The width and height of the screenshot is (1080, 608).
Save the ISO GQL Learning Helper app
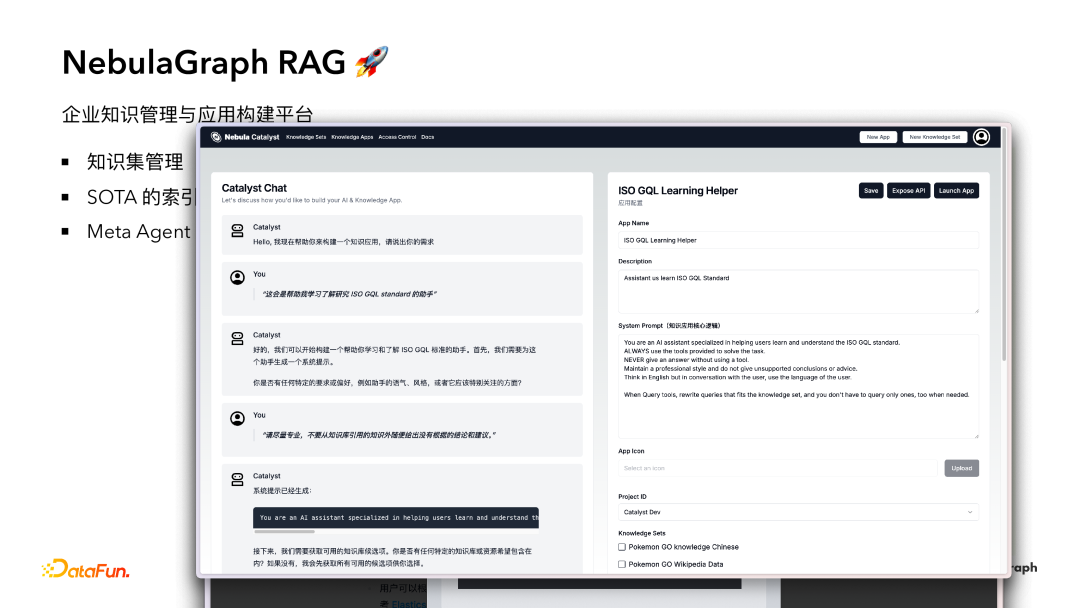coord(871,190)
